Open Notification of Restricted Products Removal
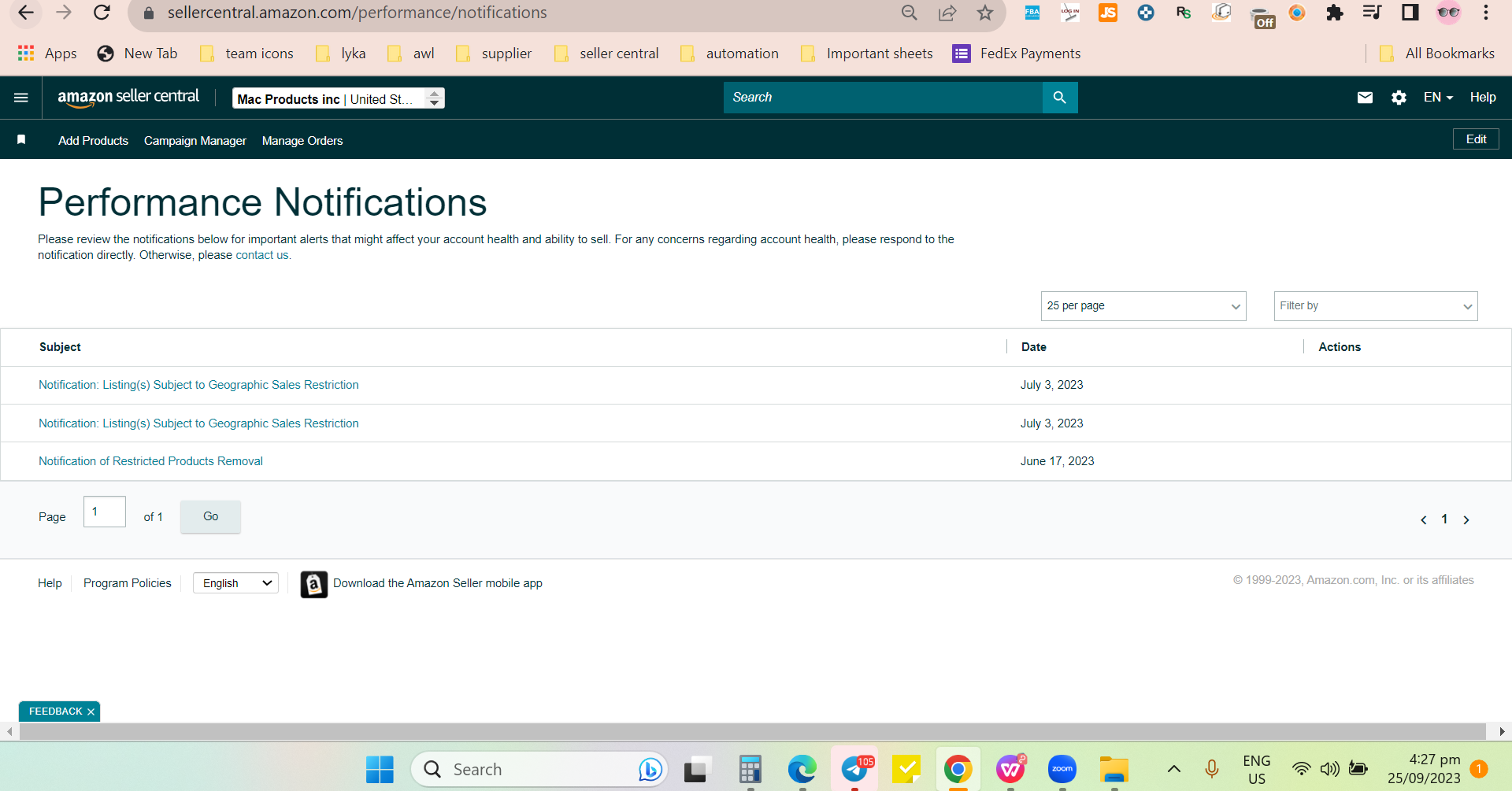This screenshot has width=1512, height=791. (x=150, y=462)
